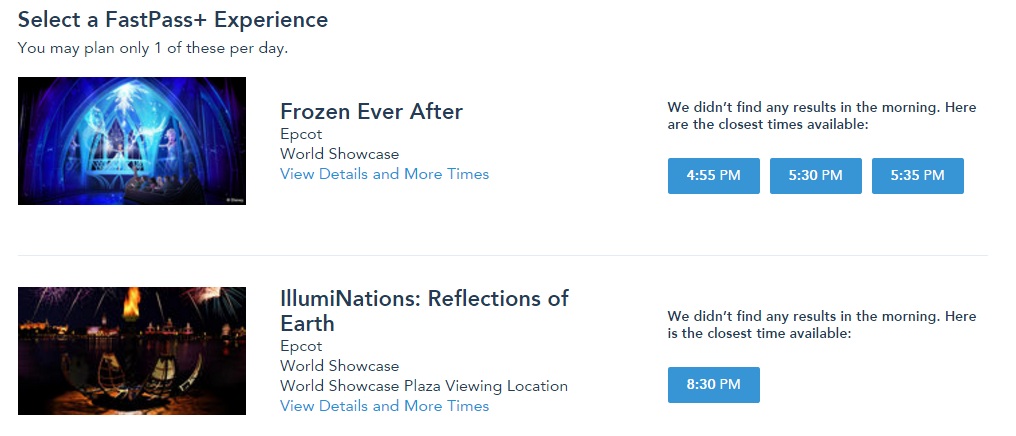Click the no-morning-results message for Frozen
The height and width of the screenshot is (436, 1016).
(x=821, y=116)
